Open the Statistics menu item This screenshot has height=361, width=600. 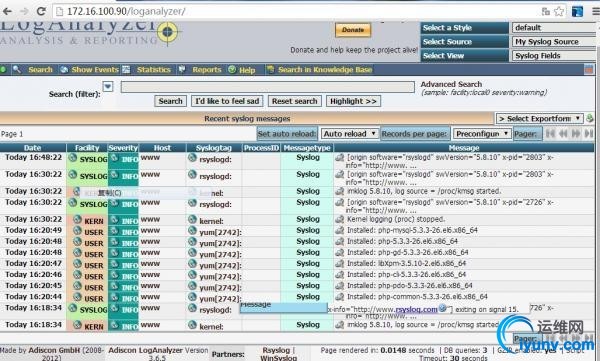(153, 70)
